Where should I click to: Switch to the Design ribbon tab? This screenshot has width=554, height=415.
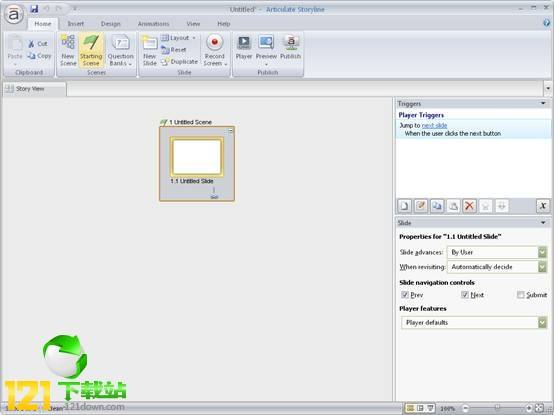tap(111, 24)
